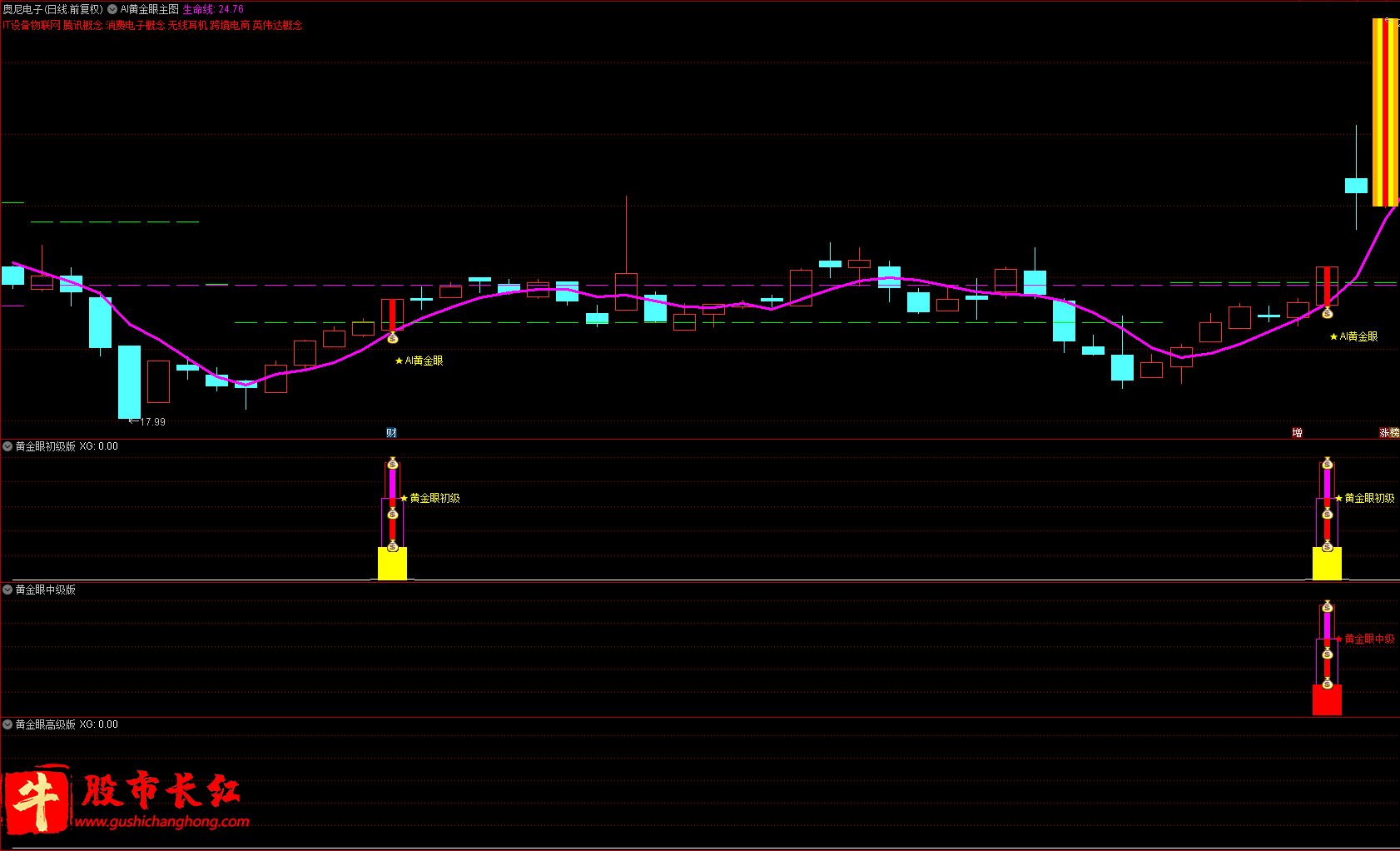Screen dimensions: 1400x851
Task: Click the 生命线: 24.76 indicator value
Action: [x=213, y=9]
